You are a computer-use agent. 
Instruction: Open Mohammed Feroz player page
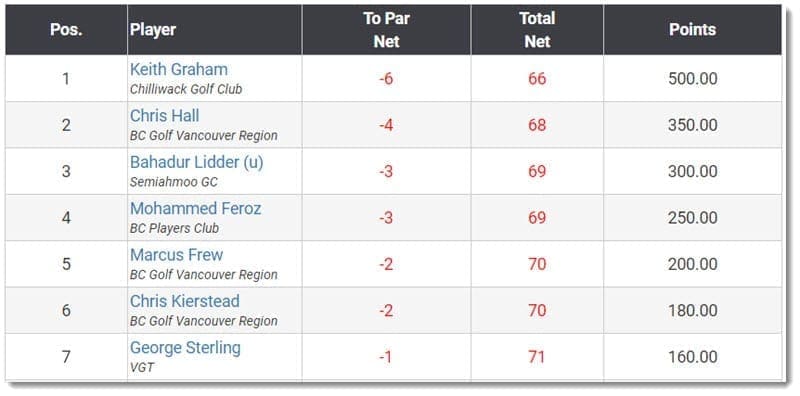pos(195,209)
